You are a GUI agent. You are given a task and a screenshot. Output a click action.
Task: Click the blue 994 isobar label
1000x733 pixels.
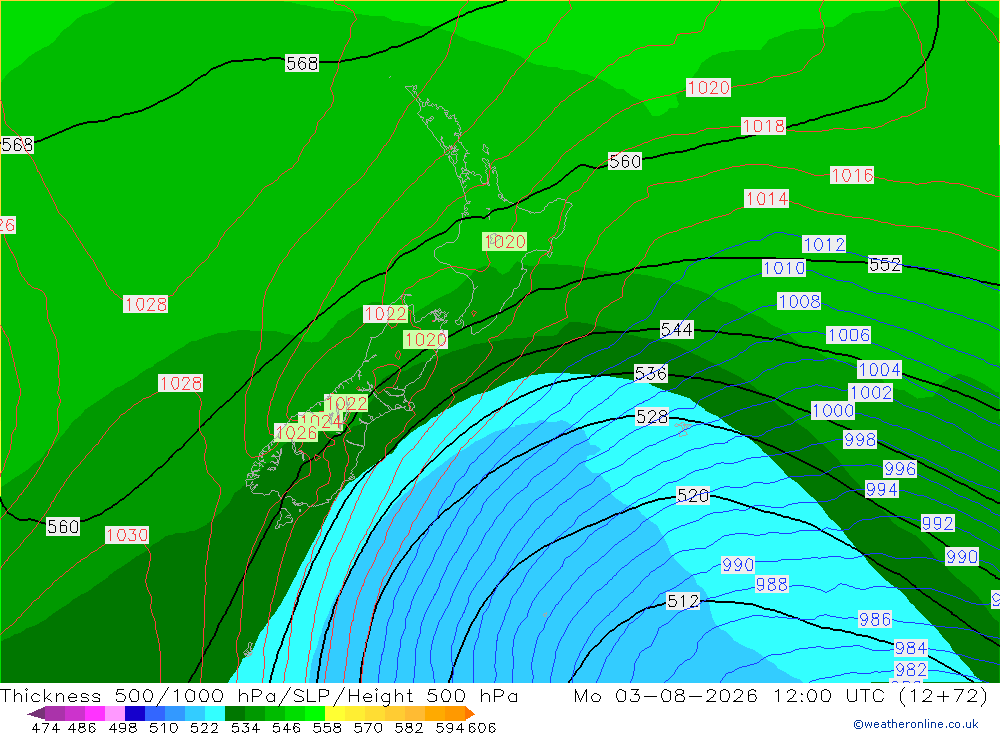click(x=882, y=489)
